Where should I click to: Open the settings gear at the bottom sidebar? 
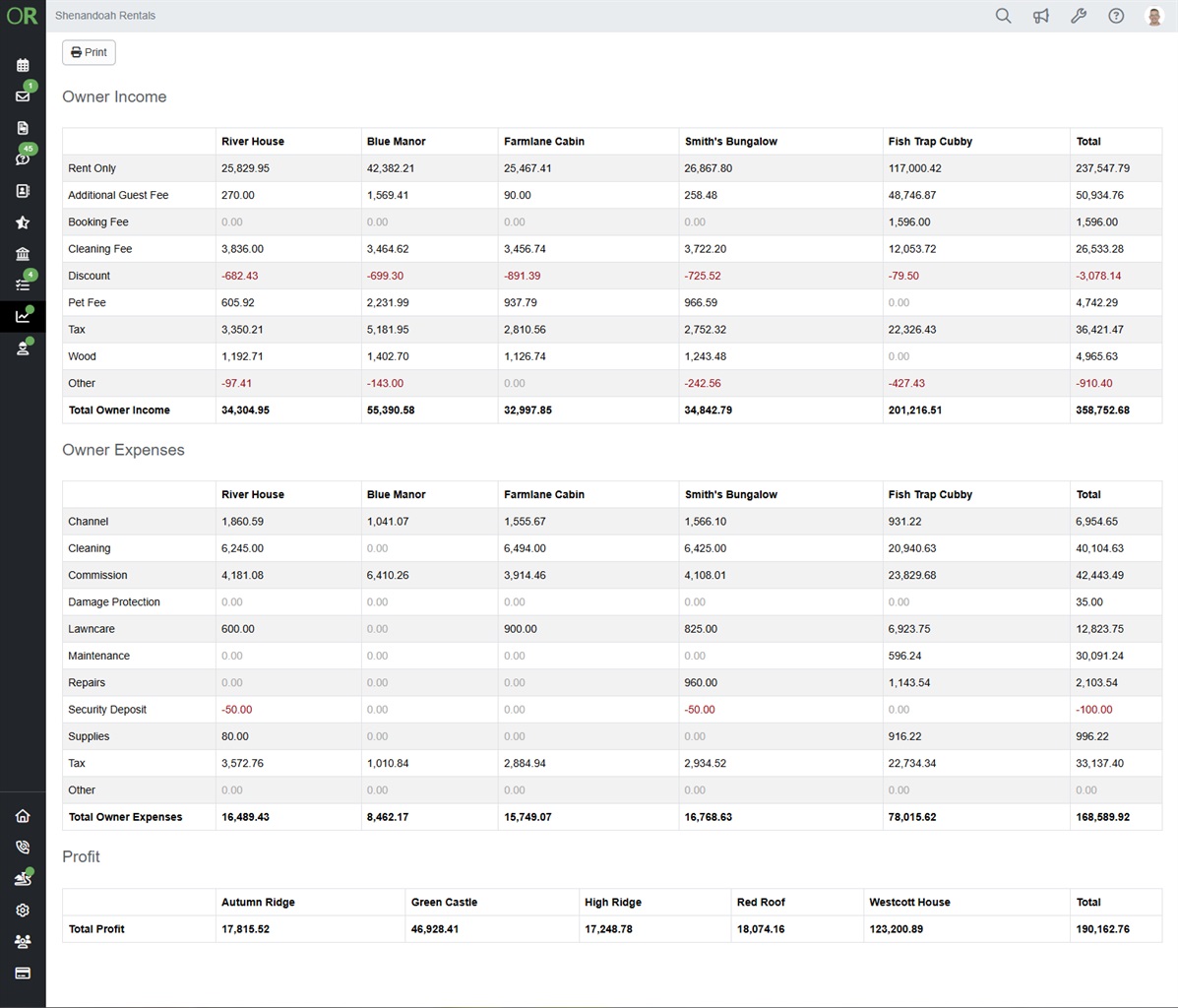tap(23, 910)
